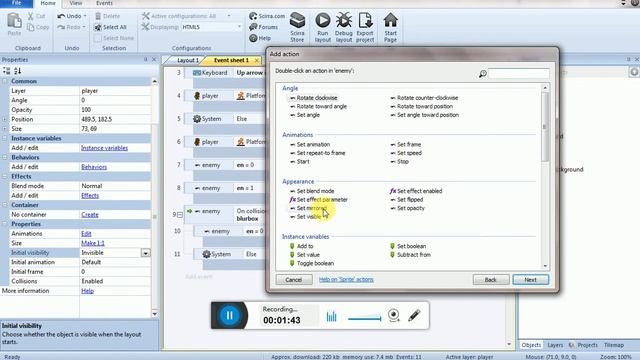640x360 pixels.
Task: Click the Debug layout bug icon
Action: (x=344, y=20)
